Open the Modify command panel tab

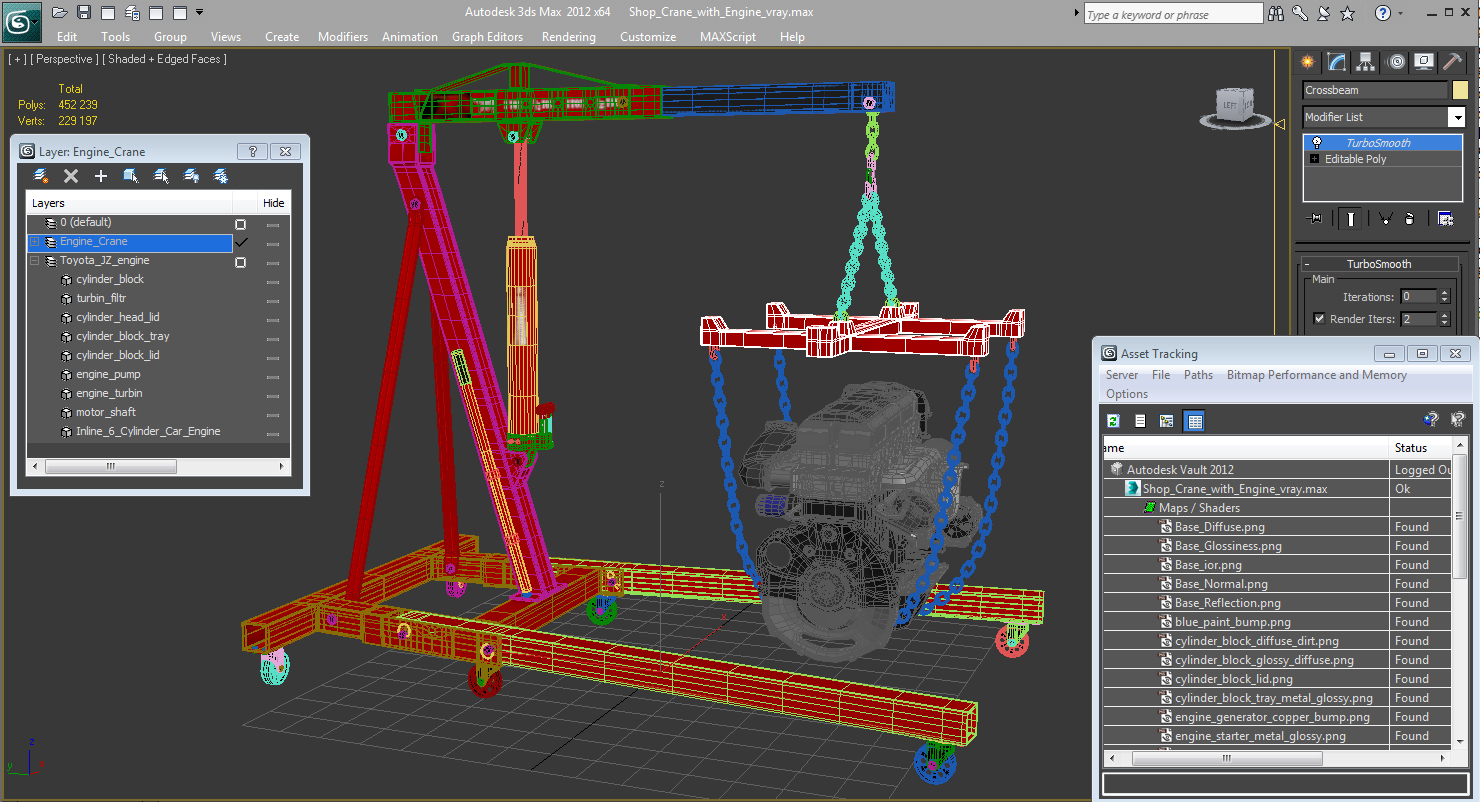coord(1337,62)
